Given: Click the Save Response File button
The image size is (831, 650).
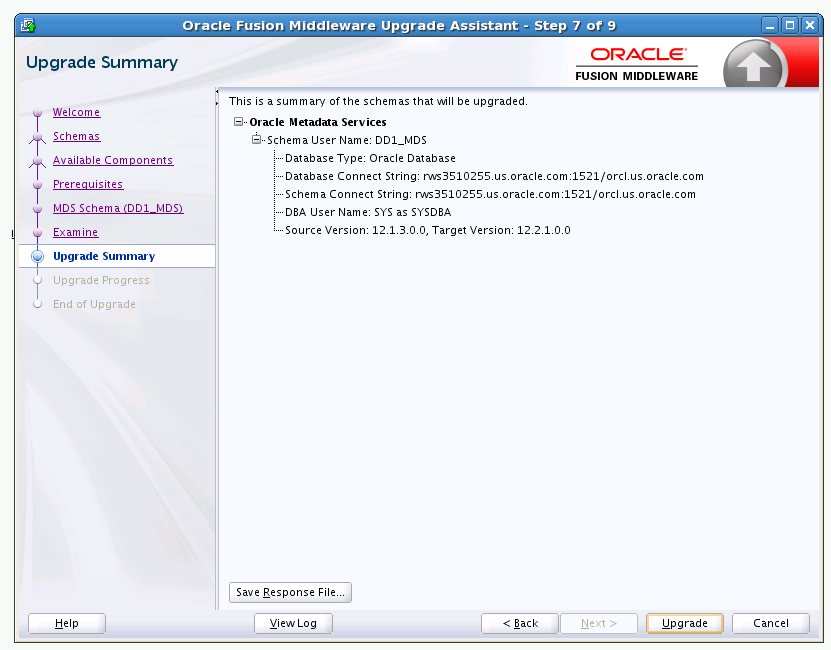Looking at the screenshot, I should click(x=290, y=592).
